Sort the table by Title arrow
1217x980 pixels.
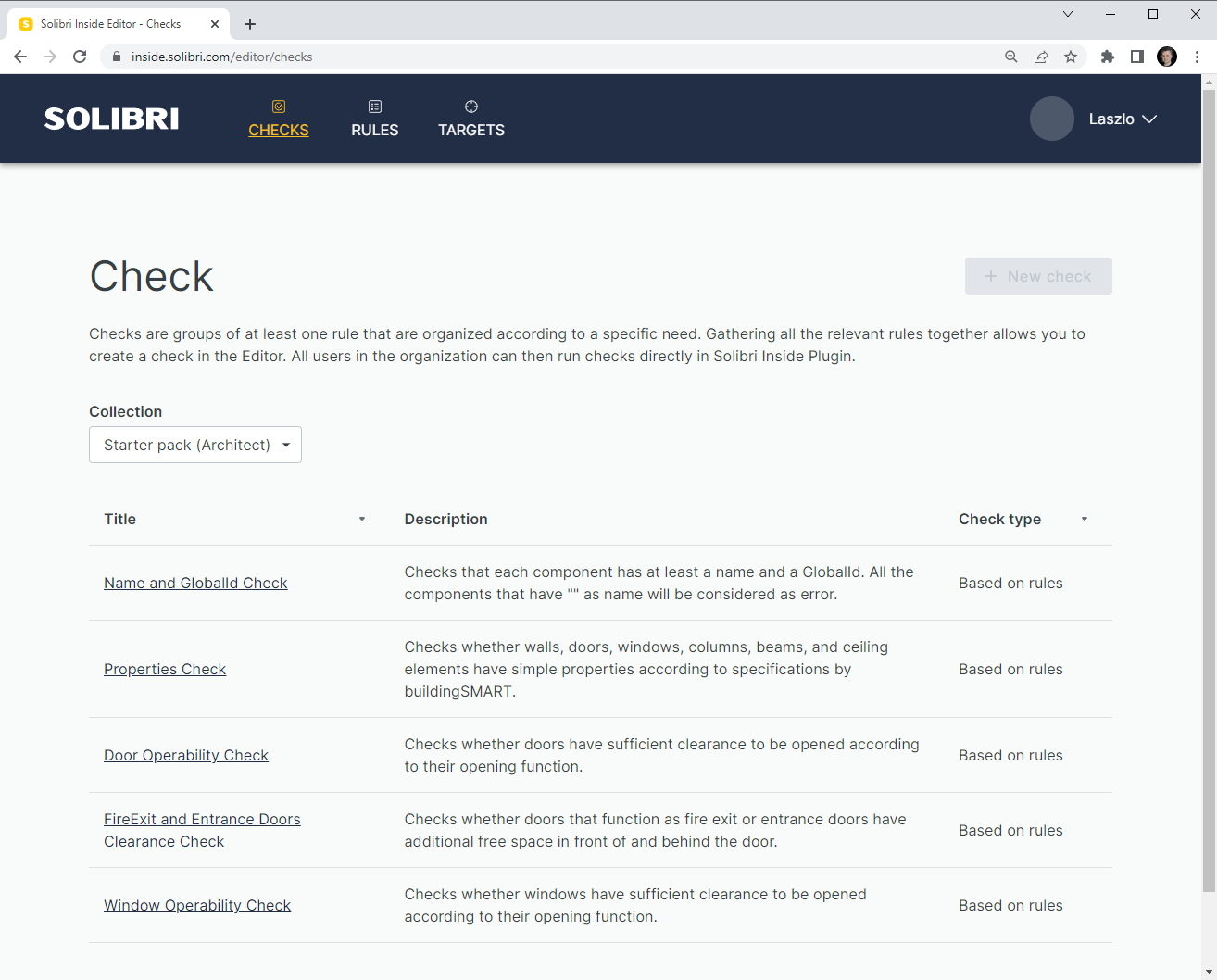pos(362,519)
